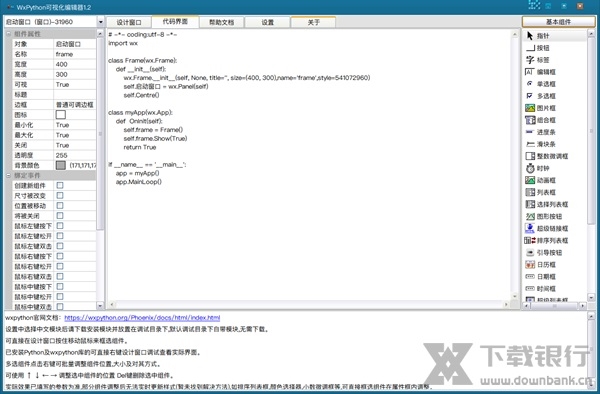Check the 位置被移动 event box
Viewport: 600px width, 394px height.
pos(60,206)
